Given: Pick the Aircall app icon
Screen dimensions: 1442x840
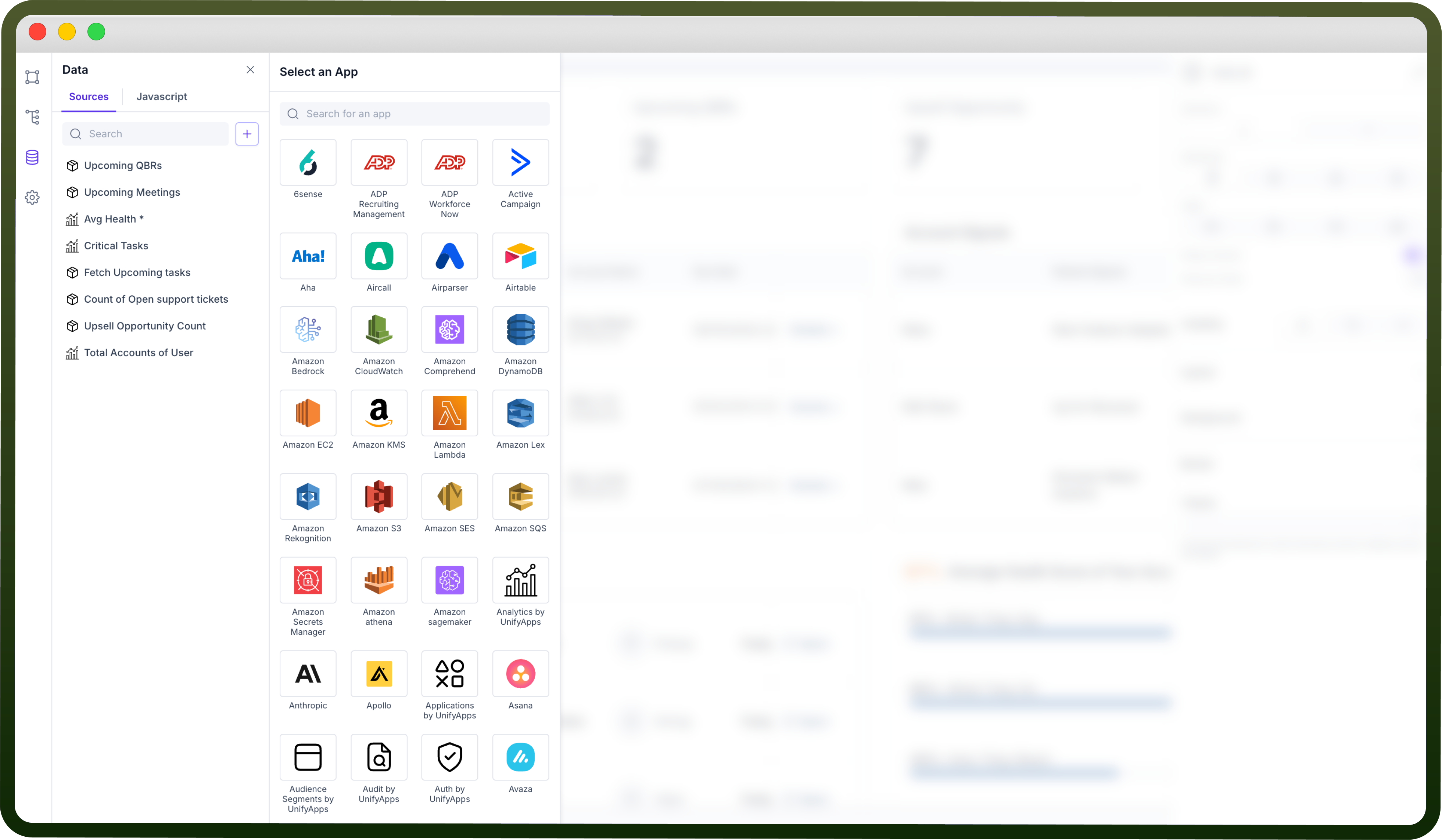Looking at the screenshot, I should click(379, 256).
